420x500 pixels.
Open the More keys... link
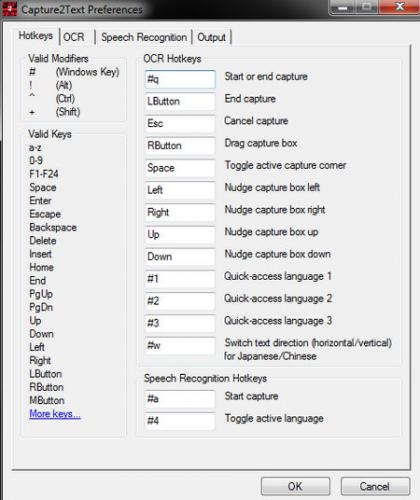pos(55,414)
